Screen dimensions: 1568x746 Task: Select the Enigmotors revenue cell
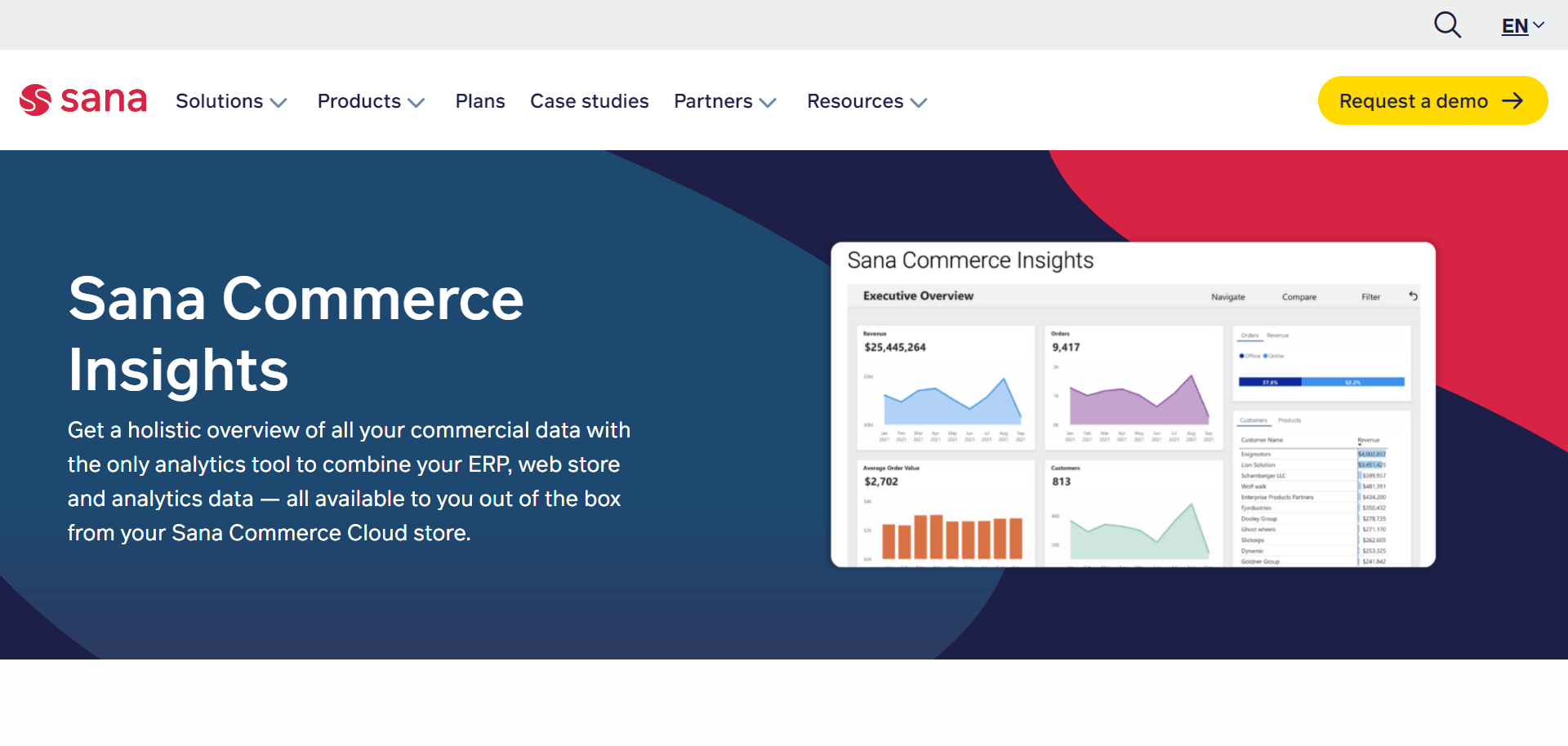click(1371, 455)
